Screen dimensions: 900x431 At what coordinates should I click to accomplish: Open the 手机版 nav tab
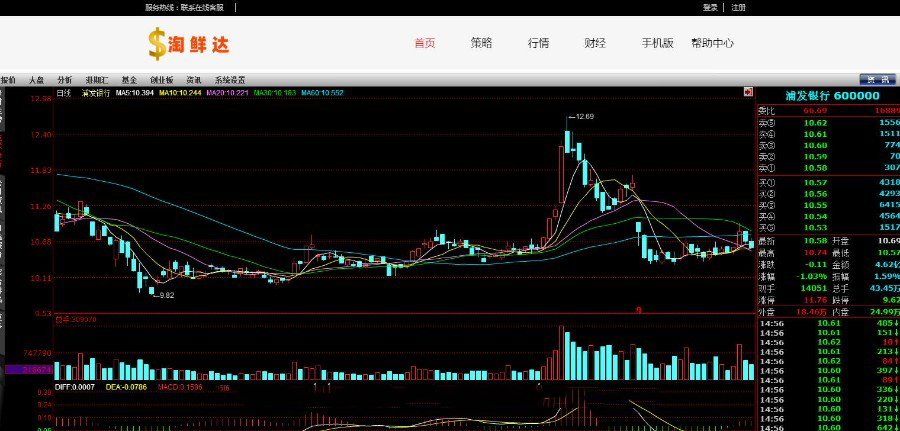tap(657, 43)
